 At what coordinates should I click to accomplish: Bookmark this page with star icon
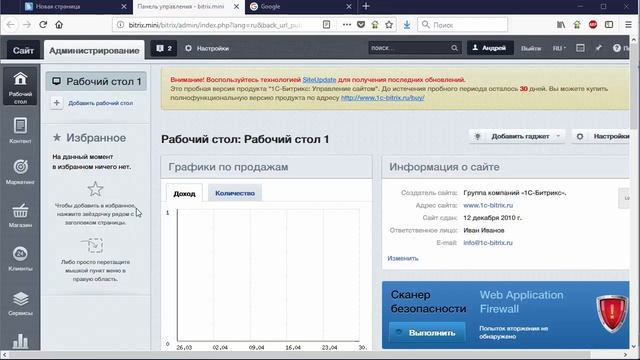pos(389,25)
